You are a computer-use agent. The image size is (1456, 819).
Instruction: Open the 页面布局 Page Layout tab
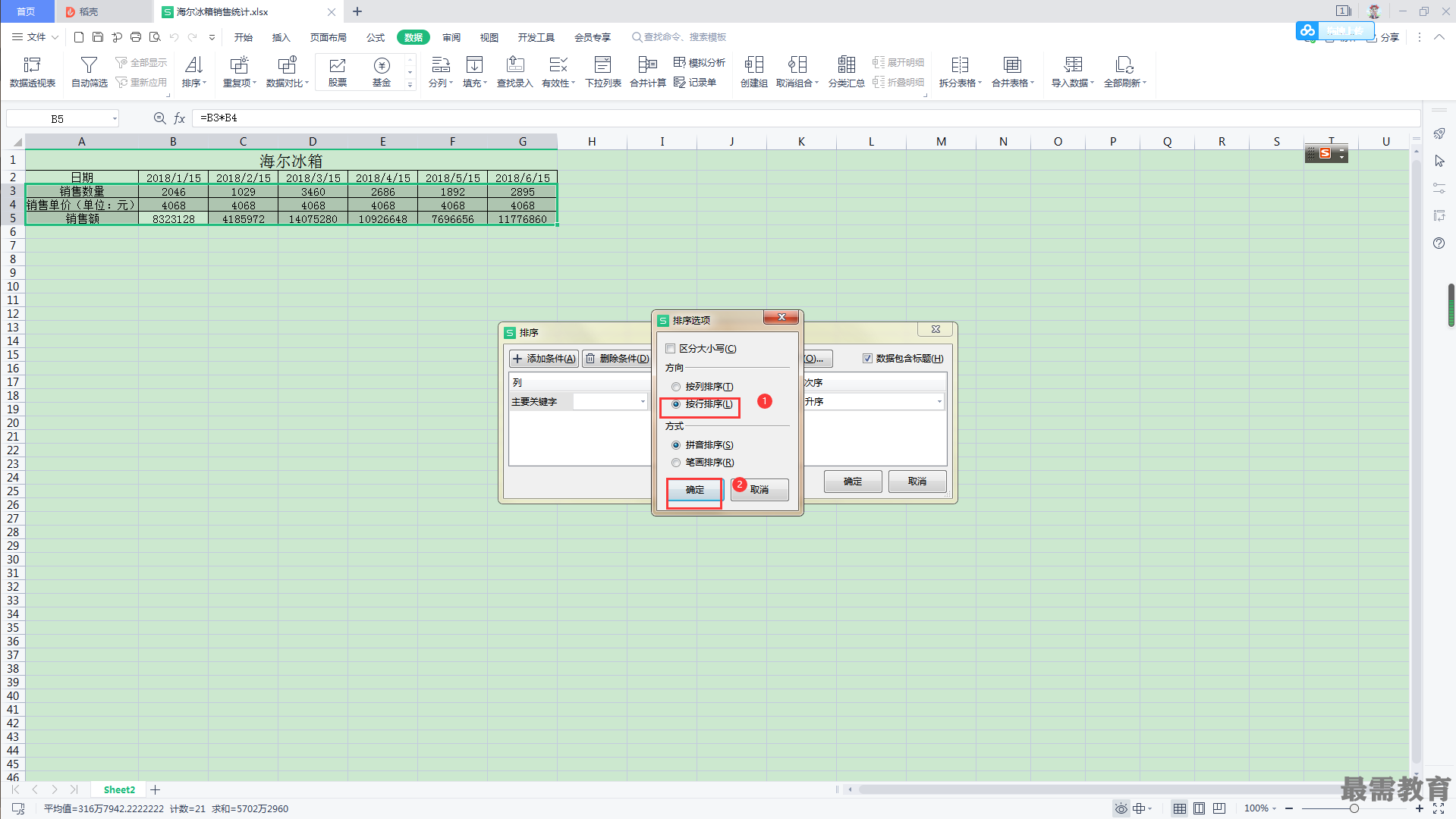(329, 37)
